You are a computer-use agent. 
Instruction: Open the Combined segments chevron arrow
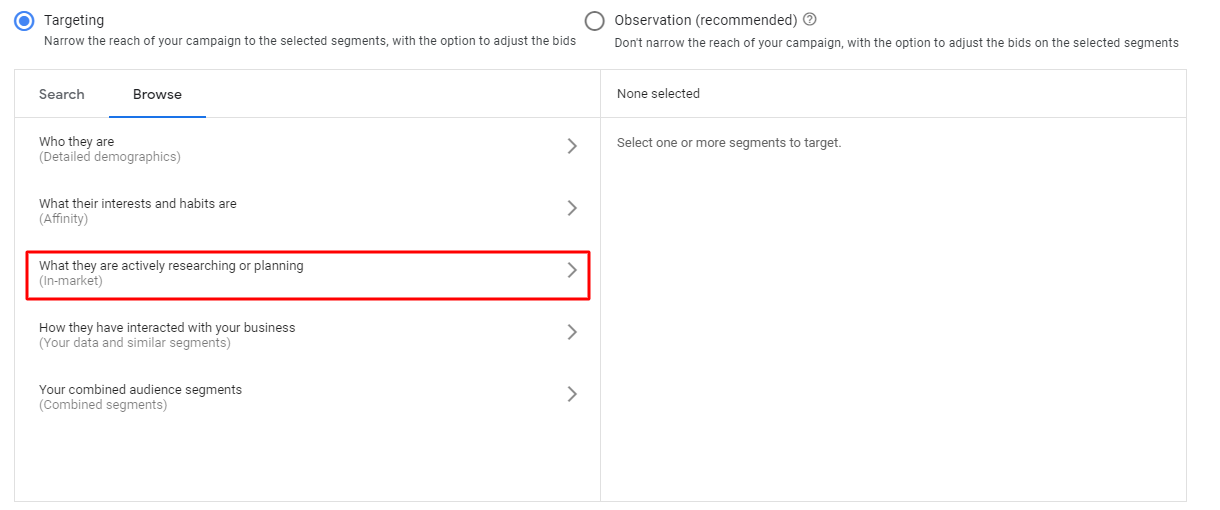[572, 394]
